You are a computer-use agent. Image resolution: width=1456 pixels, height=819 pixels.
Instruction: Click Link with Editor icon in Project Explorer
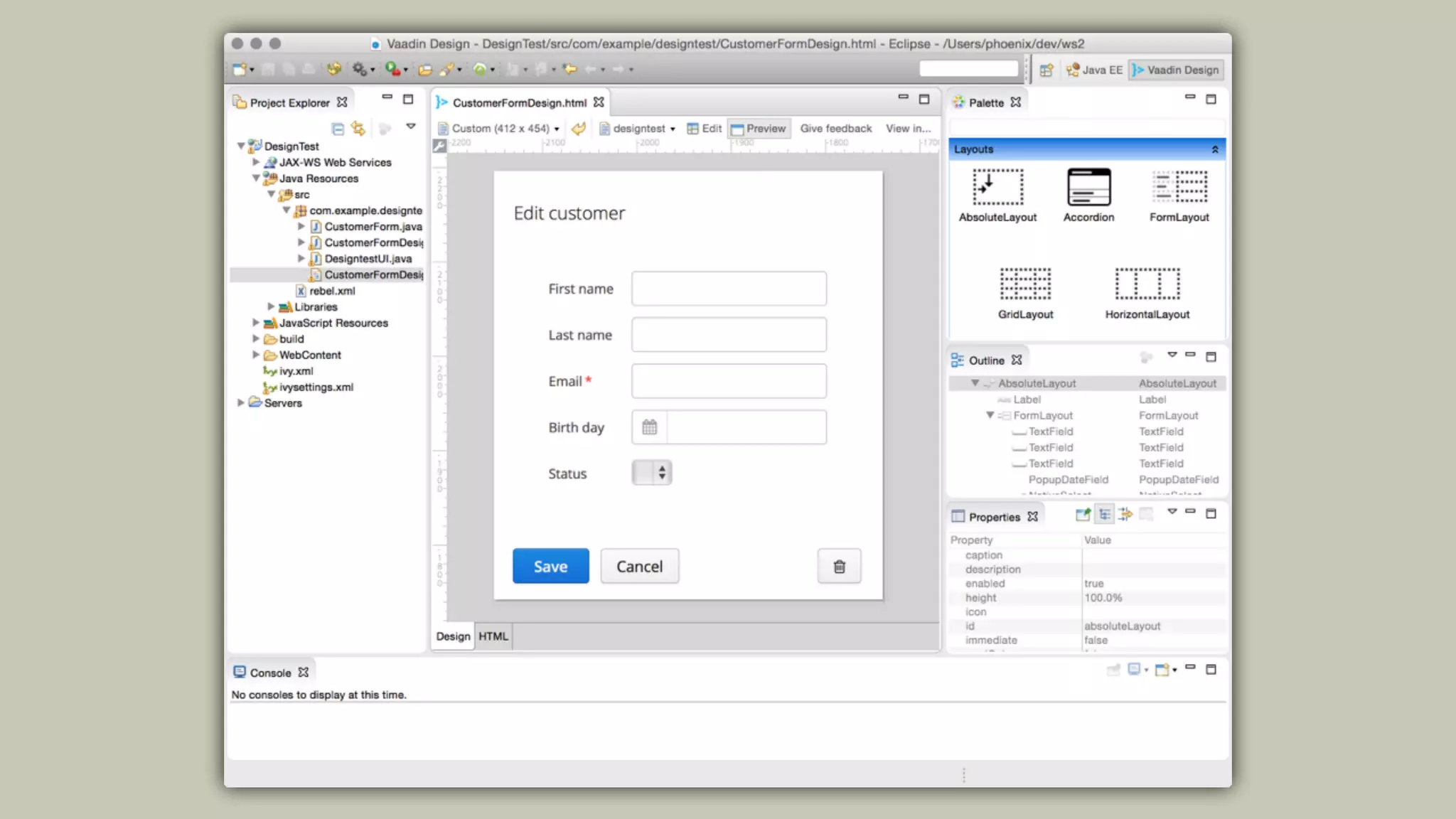click(x=358, y=129)
